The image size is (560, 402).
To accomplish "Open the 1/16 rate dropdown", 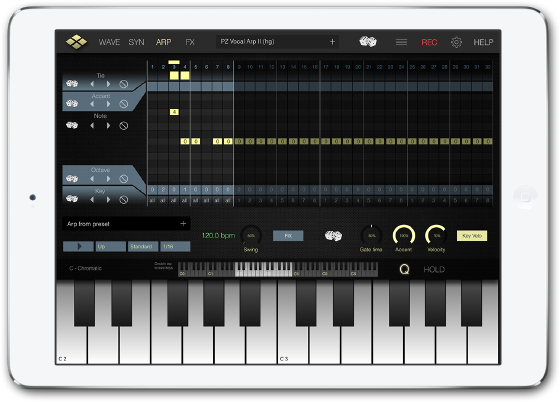I will coord(175,246).
